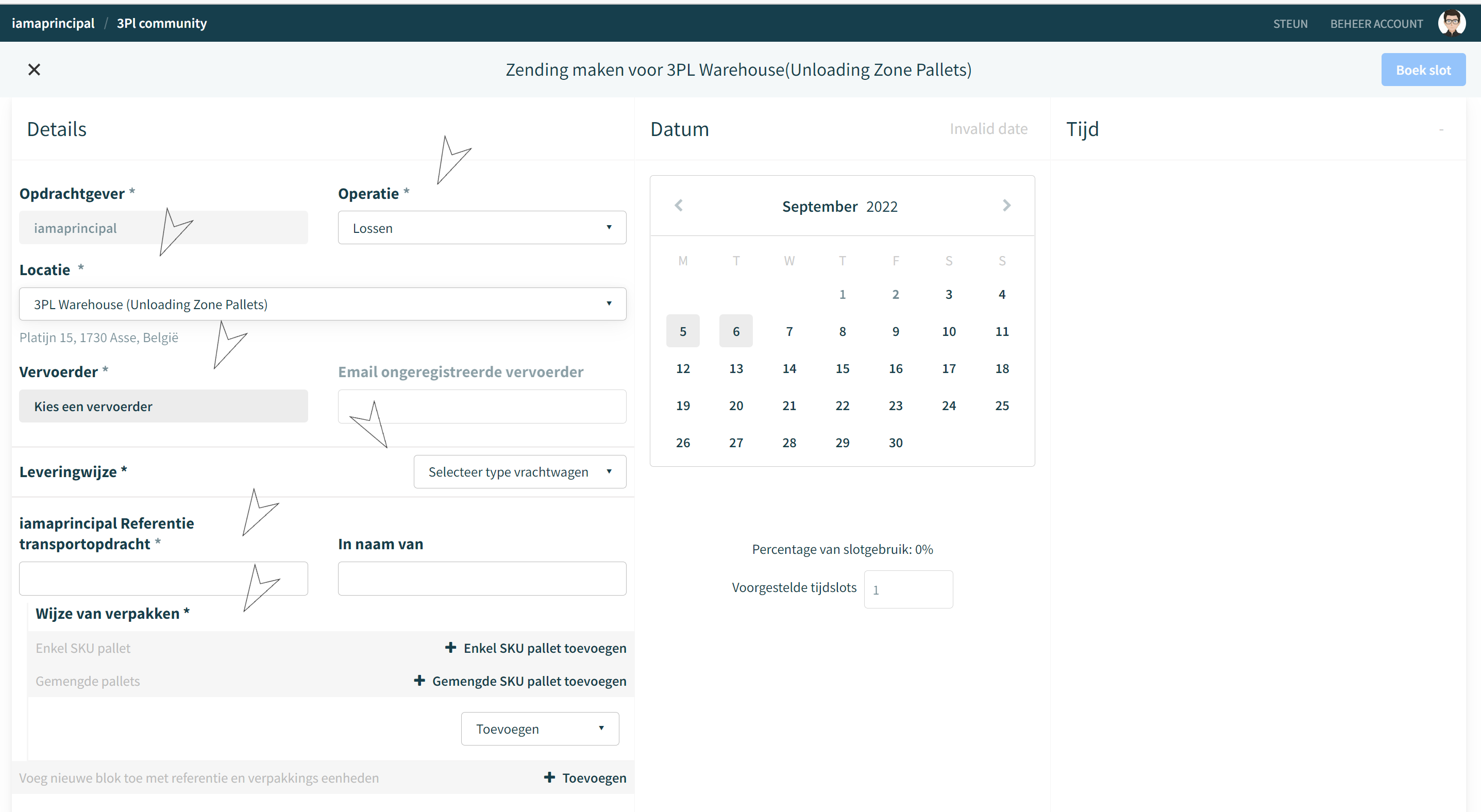1481x812 pixels.
Task: Click Gemengde SKU pallet toevoegen
Action: (529, 681)
